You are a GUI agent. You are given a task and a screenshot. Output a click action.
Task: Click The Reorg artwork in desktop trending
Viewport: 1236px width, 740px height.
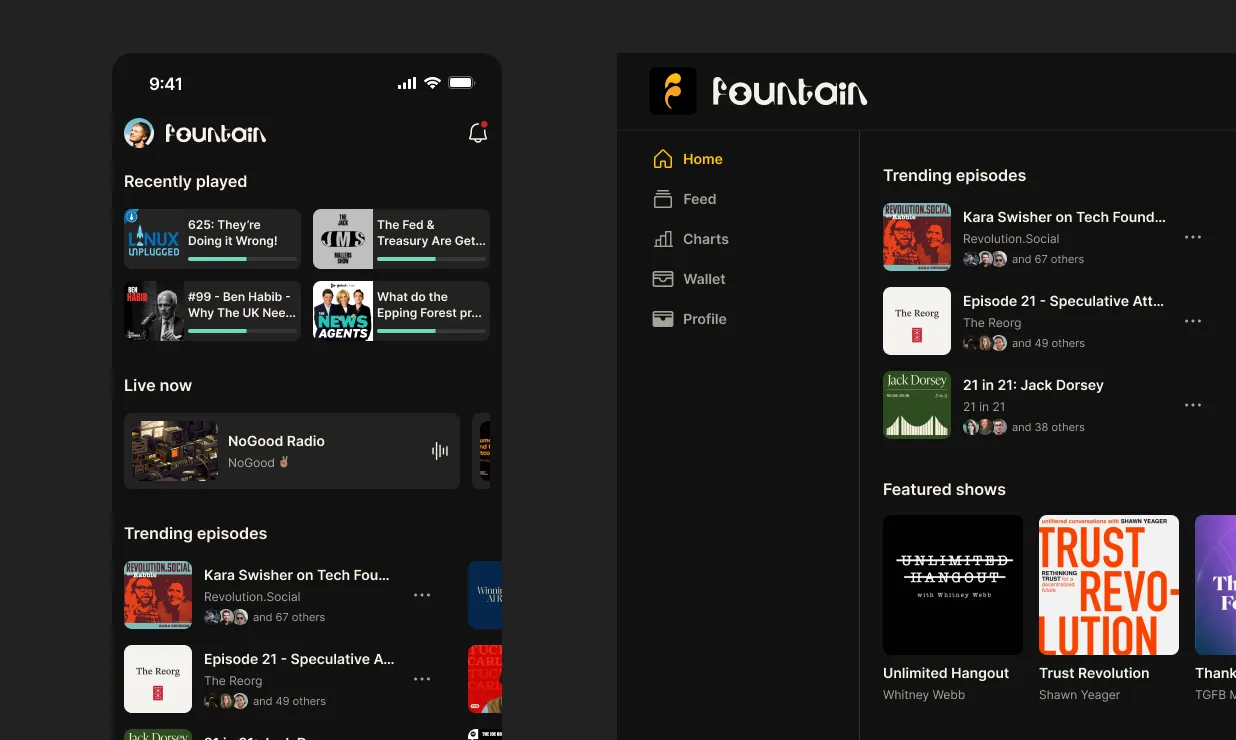(x=917, y=321)
